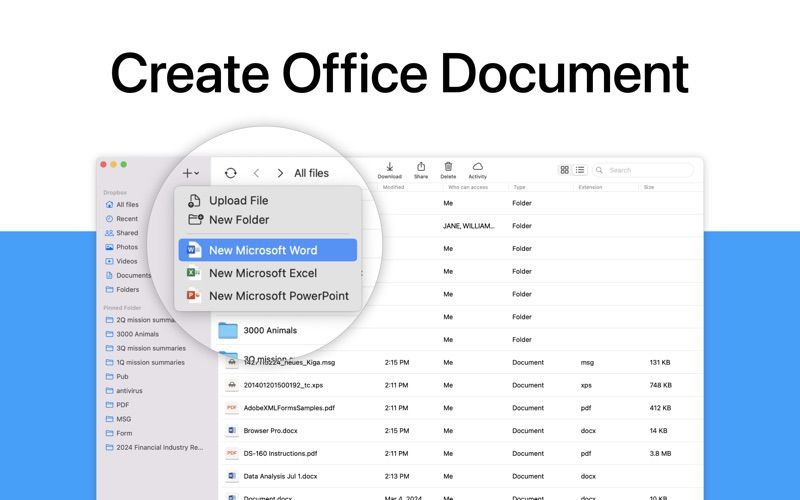
Task: Sort by the Size column header
Action: coord(648,187)
